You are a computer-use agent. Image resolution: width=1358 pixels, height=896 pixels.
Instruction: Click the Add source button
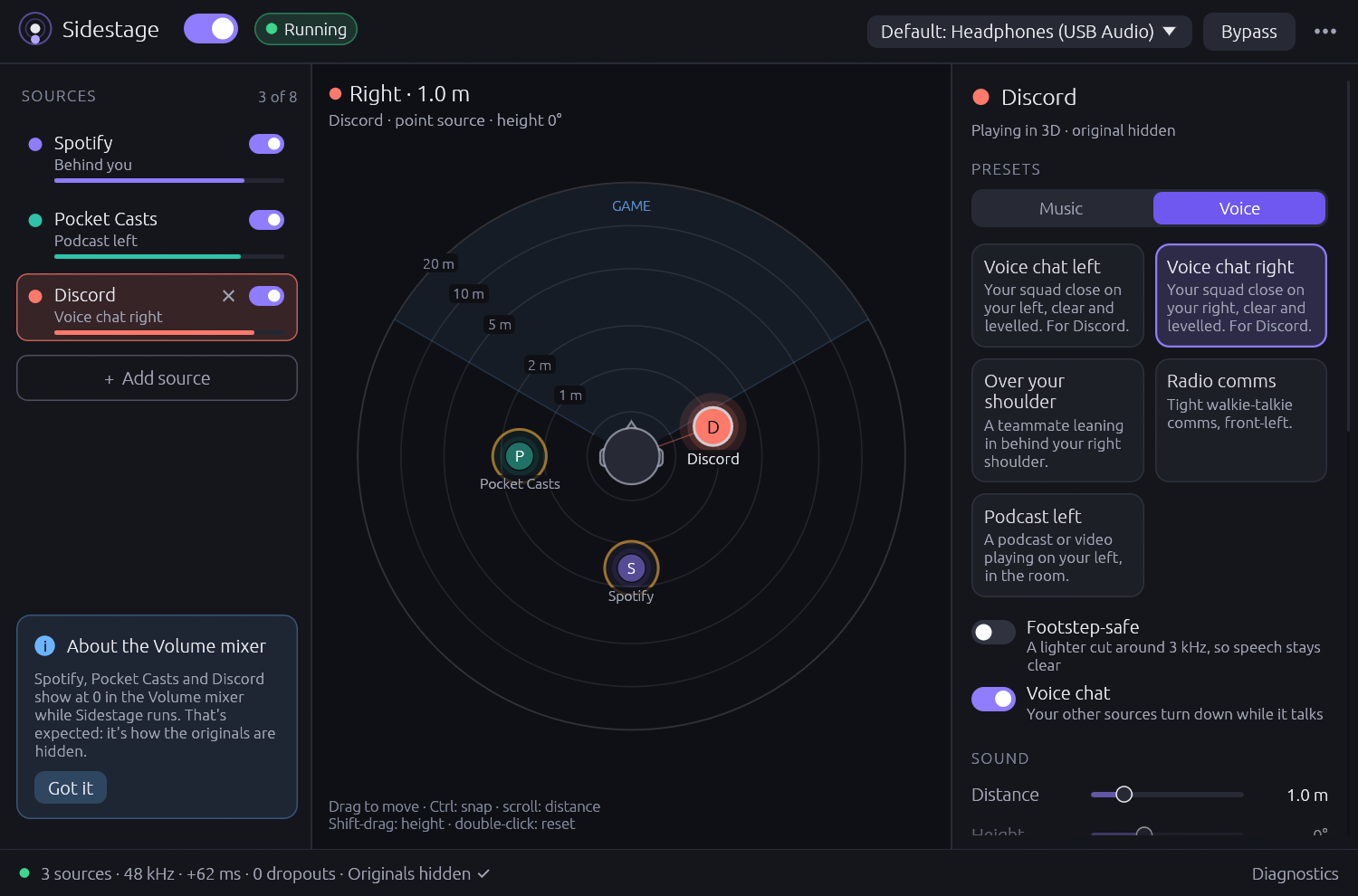(157, 378)
